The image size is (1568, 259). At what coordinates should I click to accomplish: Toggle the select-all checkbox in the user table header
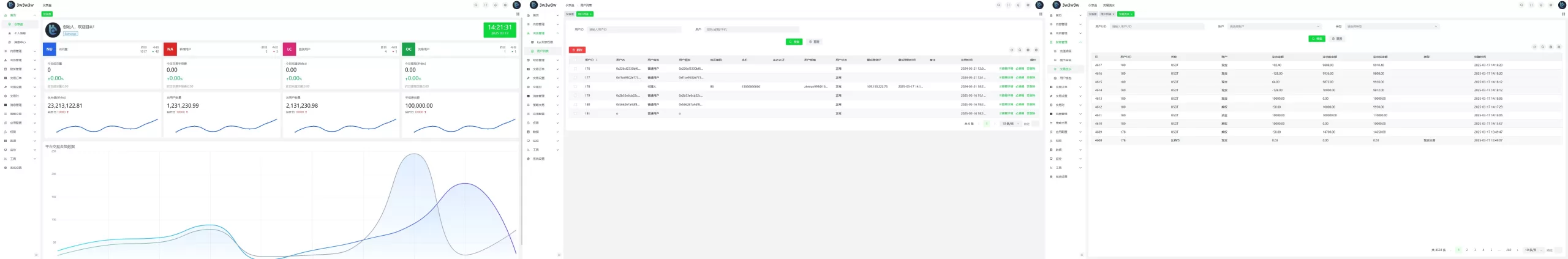(x=575, y=60)
